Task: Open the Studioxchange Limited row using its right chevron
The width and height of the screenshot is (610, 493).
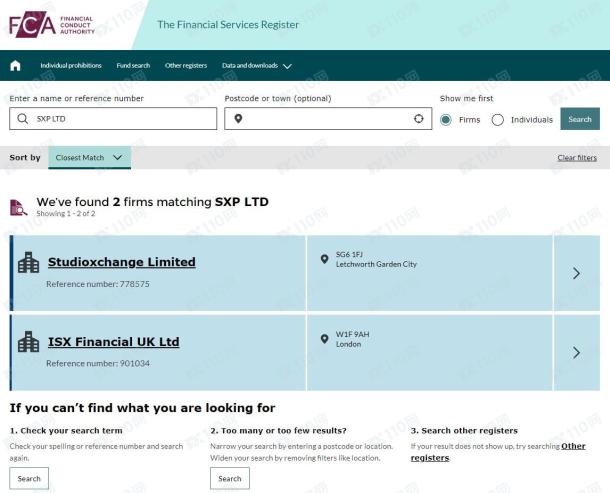Action: (577, 273)
